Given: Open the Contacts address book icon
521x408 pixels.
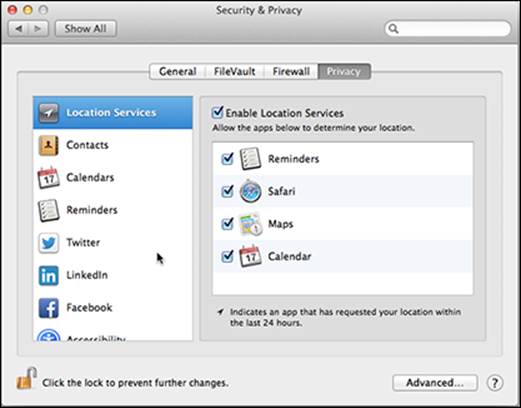Looking at the screenshot, I should coord(49,145).
